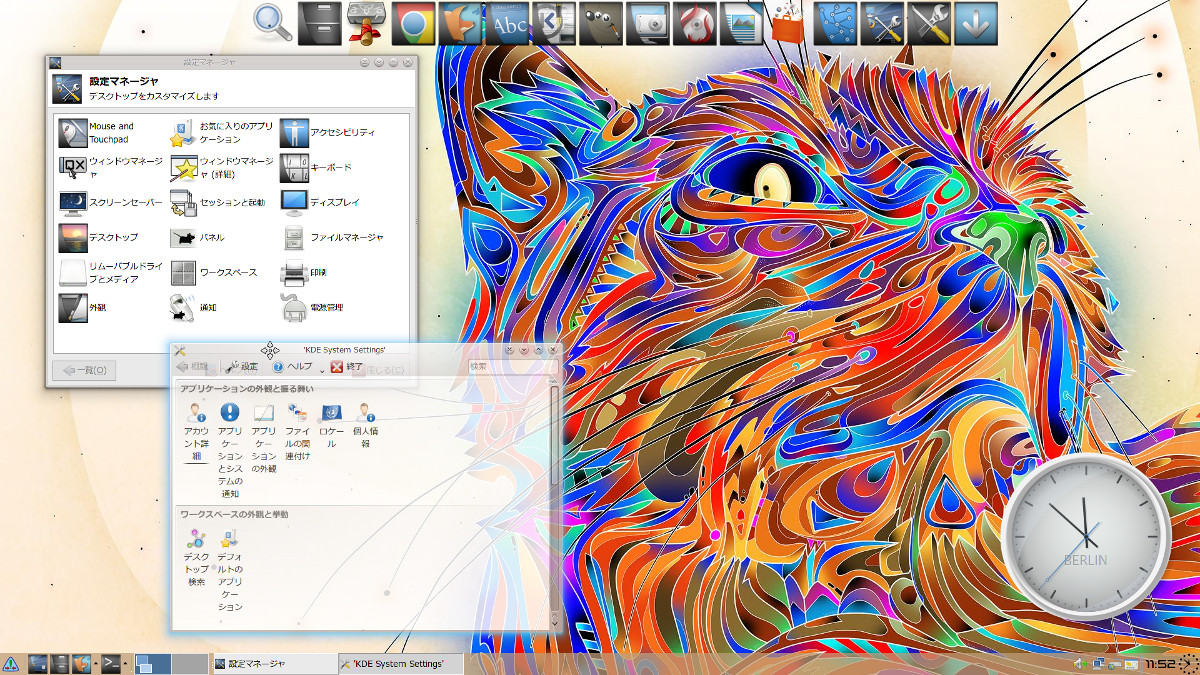Click the 11:52 panel clock
The width and height of the screenshot is (1200, 675).
pyautogui.click(x=1160, y=664)
